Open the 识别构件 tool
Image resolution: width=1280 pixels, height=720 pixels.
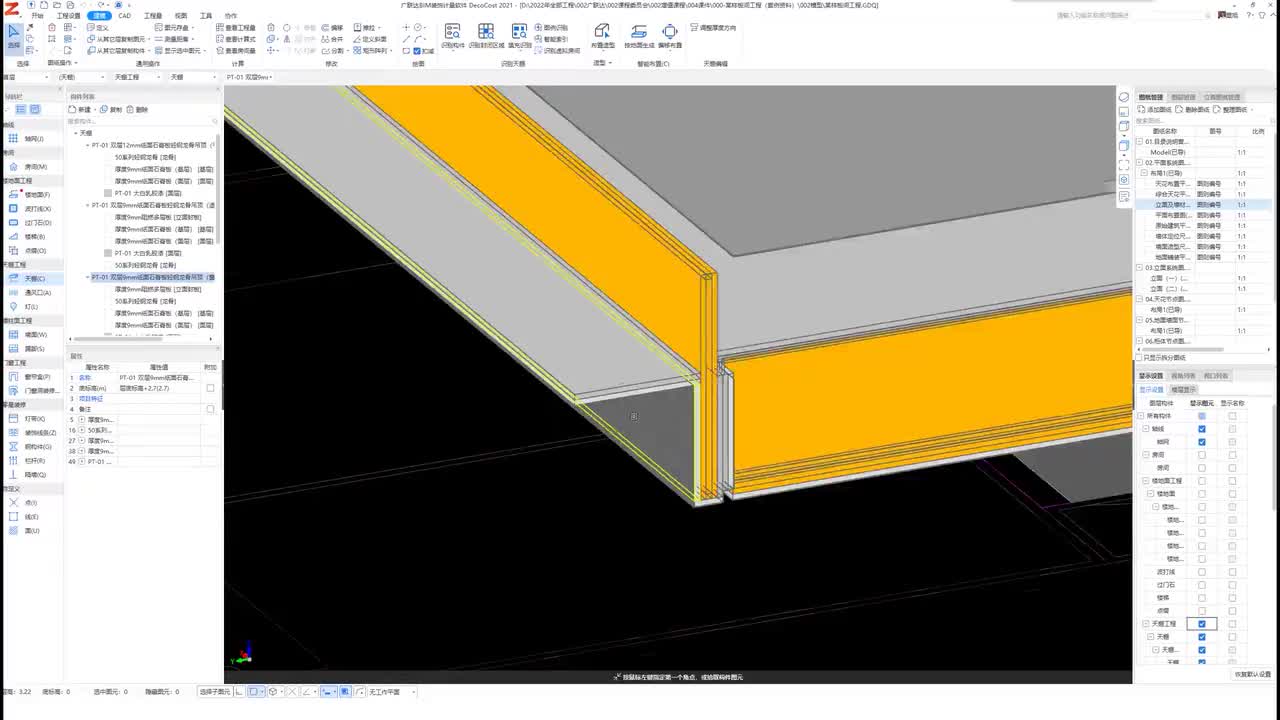pos(453,36)
